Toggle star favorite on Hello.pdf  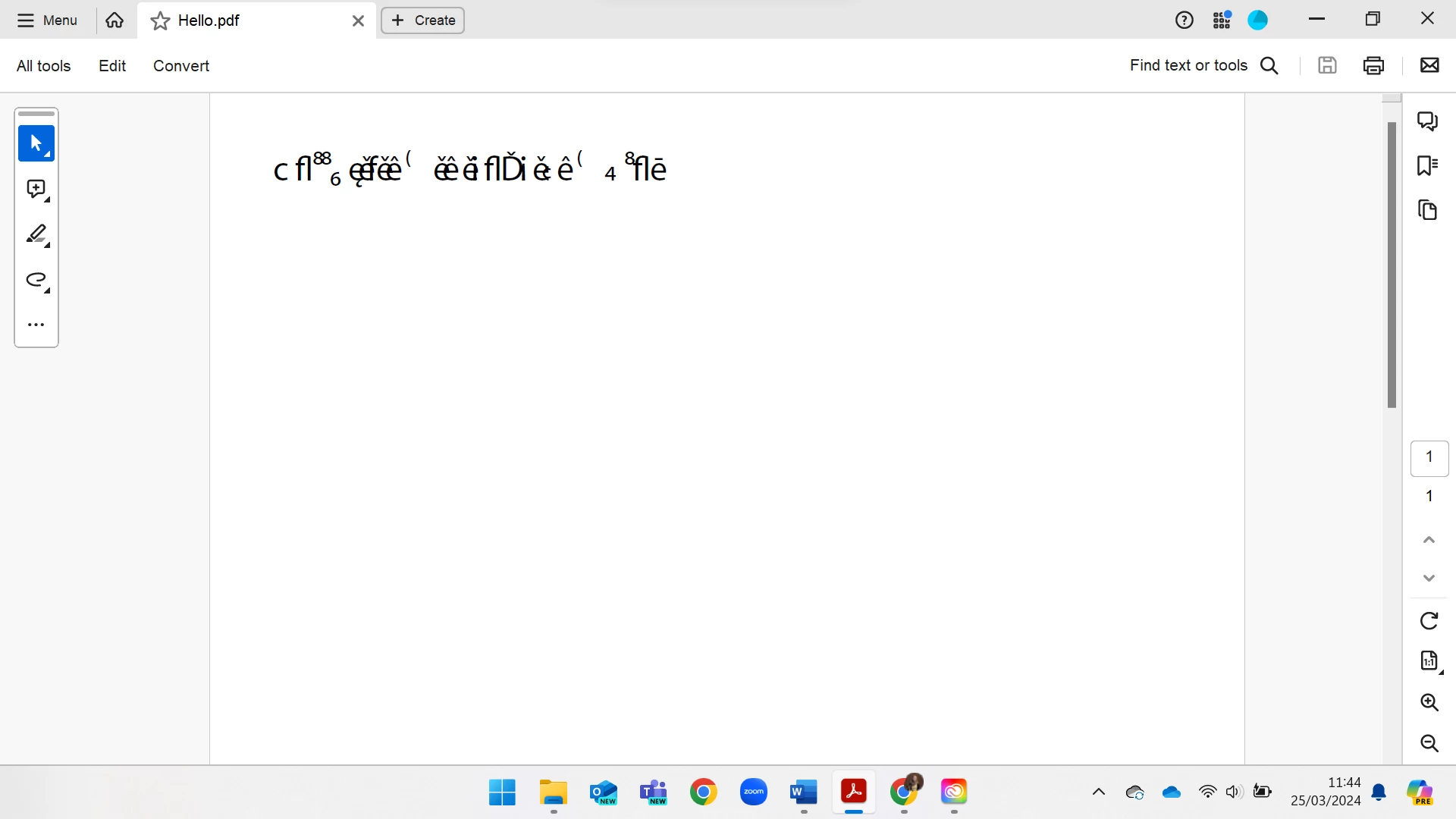(x=160, y=21)
